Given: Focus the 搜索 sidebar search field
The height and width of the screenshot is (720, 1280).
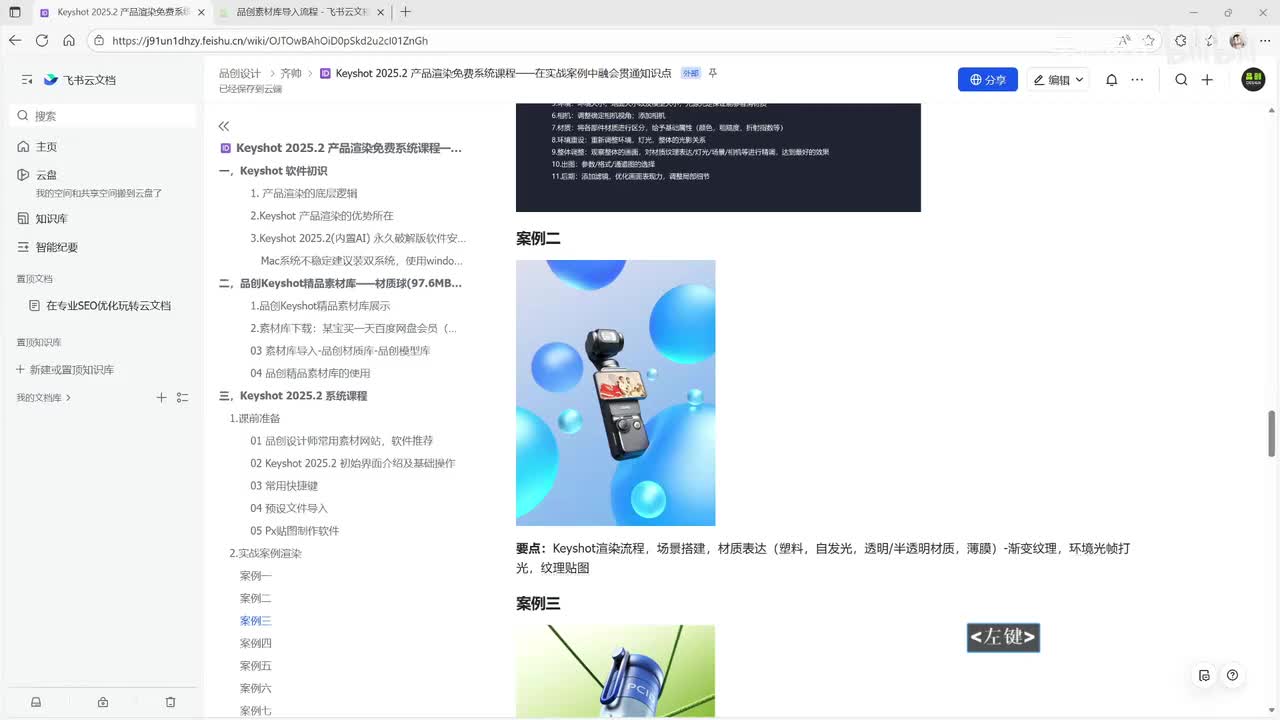Looking at the screenshot, I should click(x=103, y=116).
